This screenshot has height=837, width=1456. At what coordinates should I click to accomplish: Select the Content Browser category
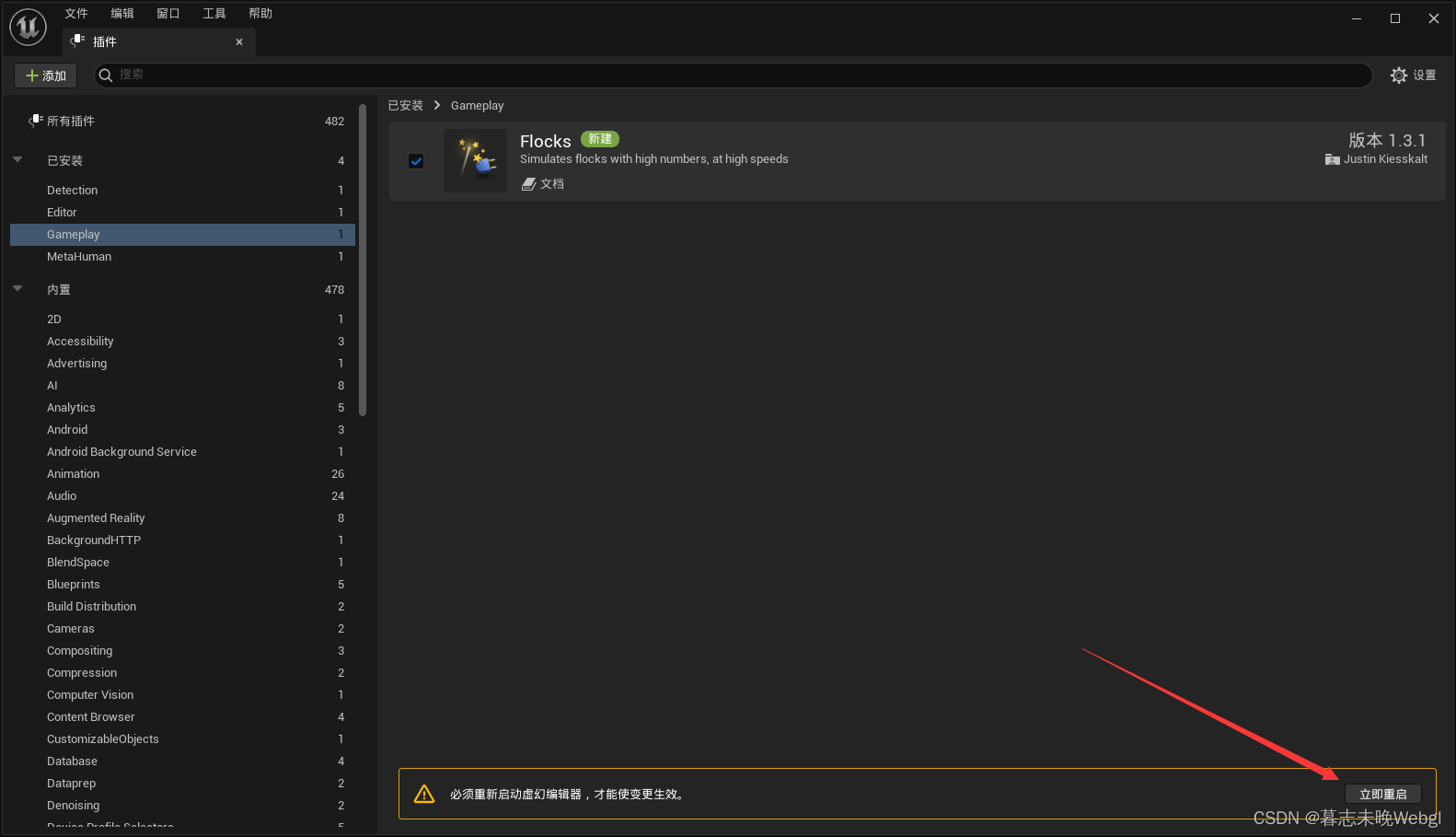(182, 717)
